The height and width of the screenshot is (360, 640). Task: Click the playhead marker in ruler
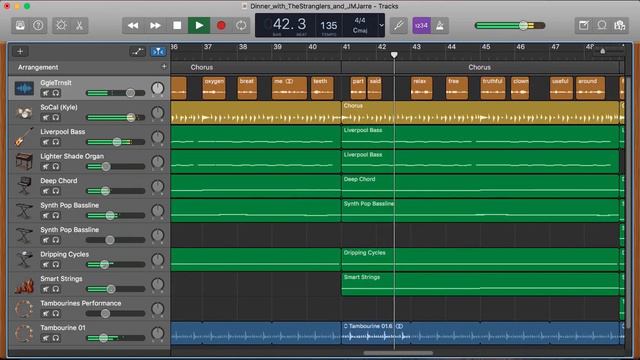tap(394, 54)
